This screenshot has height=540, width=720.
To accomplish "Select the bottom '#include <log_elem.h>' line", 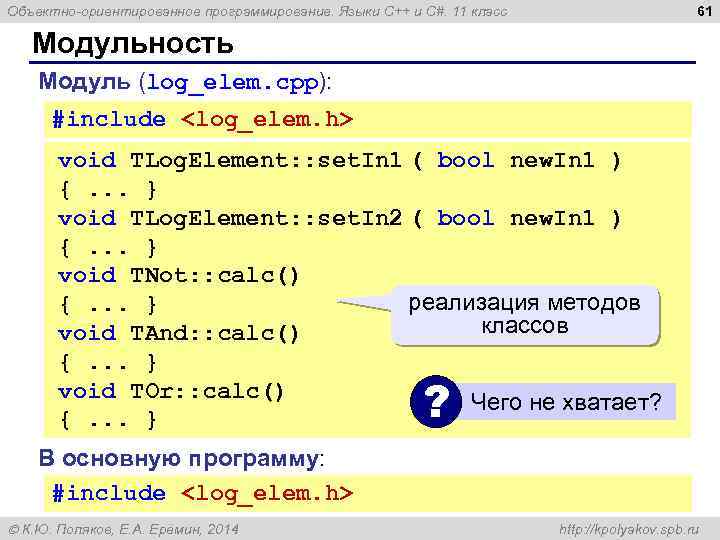I will [x=202, y=494].
